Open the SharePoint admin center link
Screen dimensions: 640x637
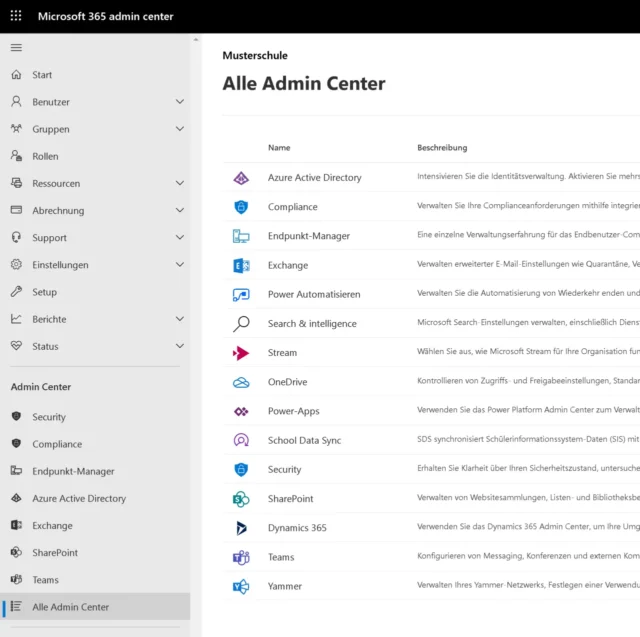point(290,499)
